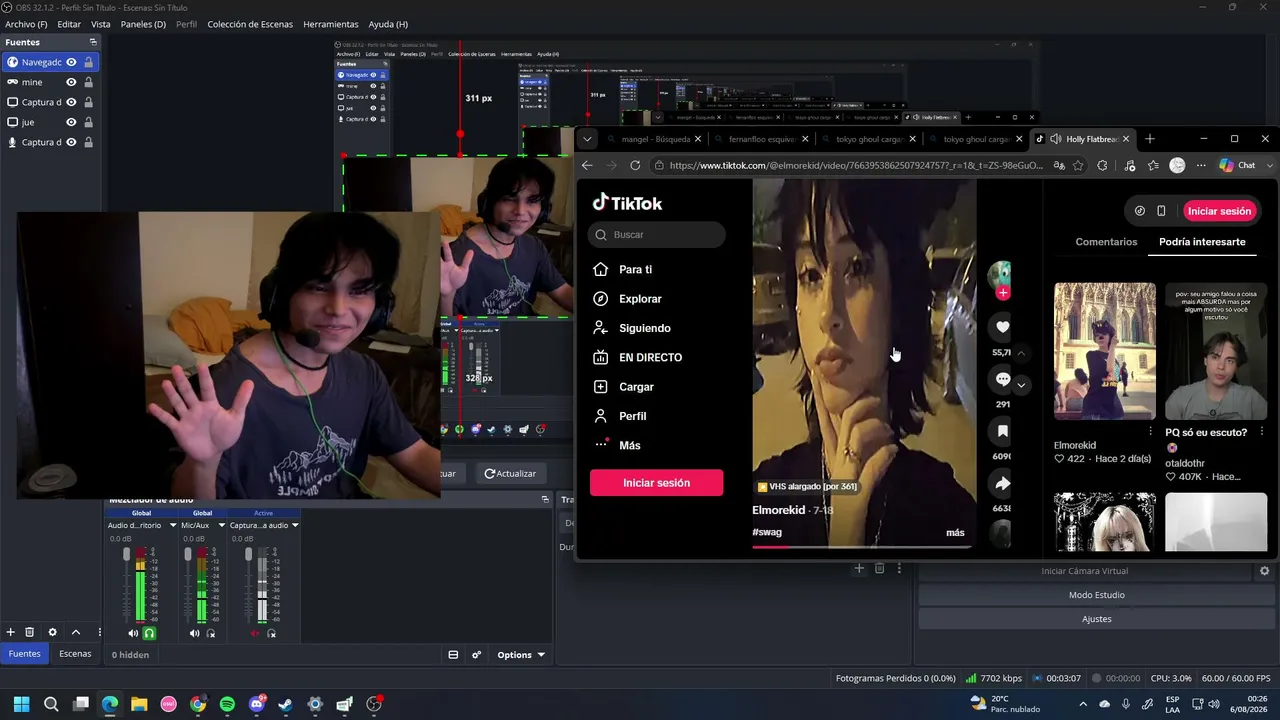The height and width of the screenshot is (720, 1280).
Task: Delete the selected source with trash icon
Action: point(30,632)
